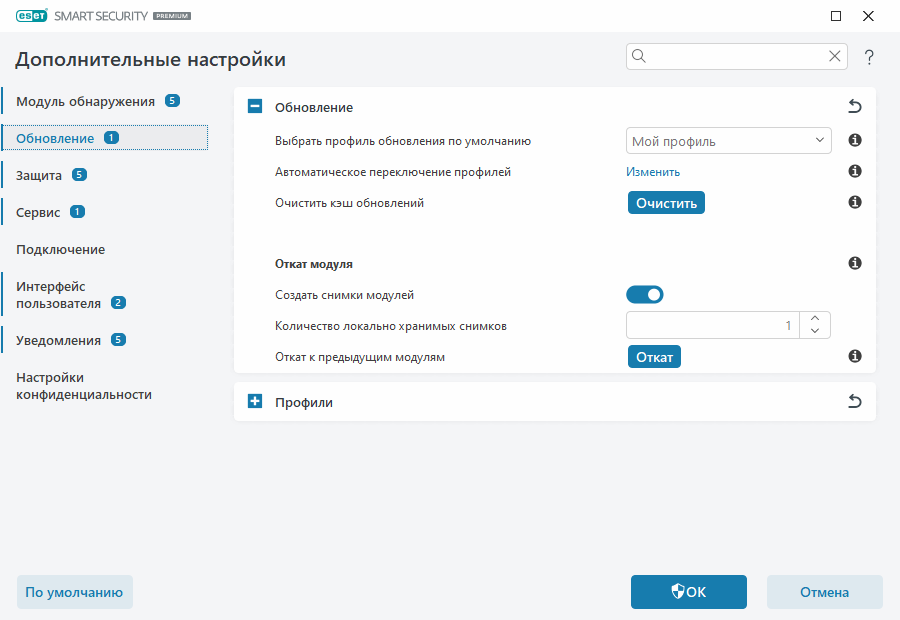Screen dimensions: 900x620
Task: Open the Мой профиль dropdown
Action: click(728, 140)
